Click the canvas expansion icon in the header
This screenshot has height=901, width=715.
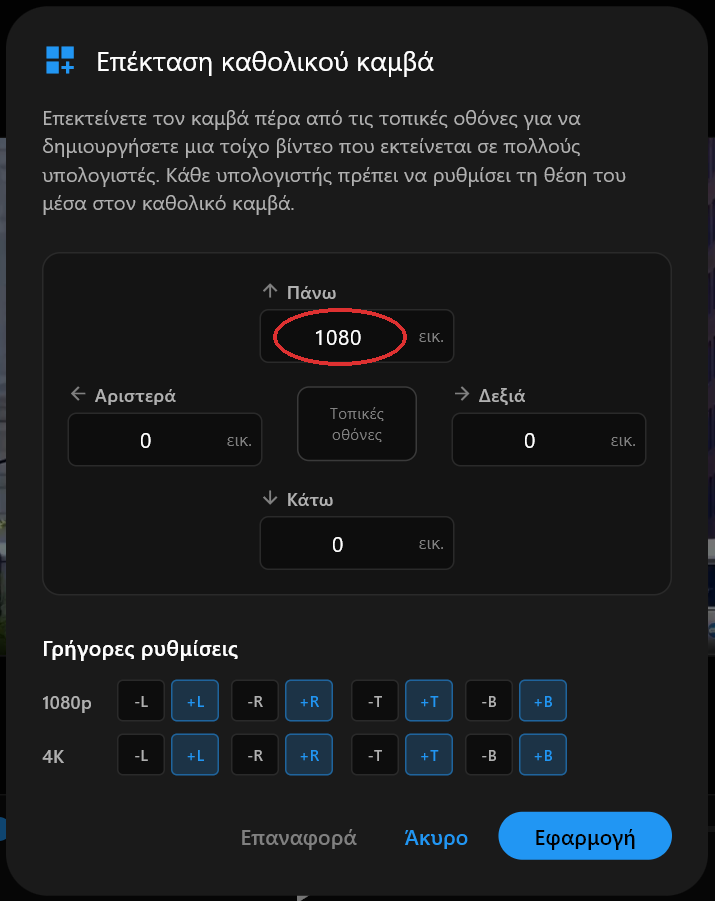(60, 60)
